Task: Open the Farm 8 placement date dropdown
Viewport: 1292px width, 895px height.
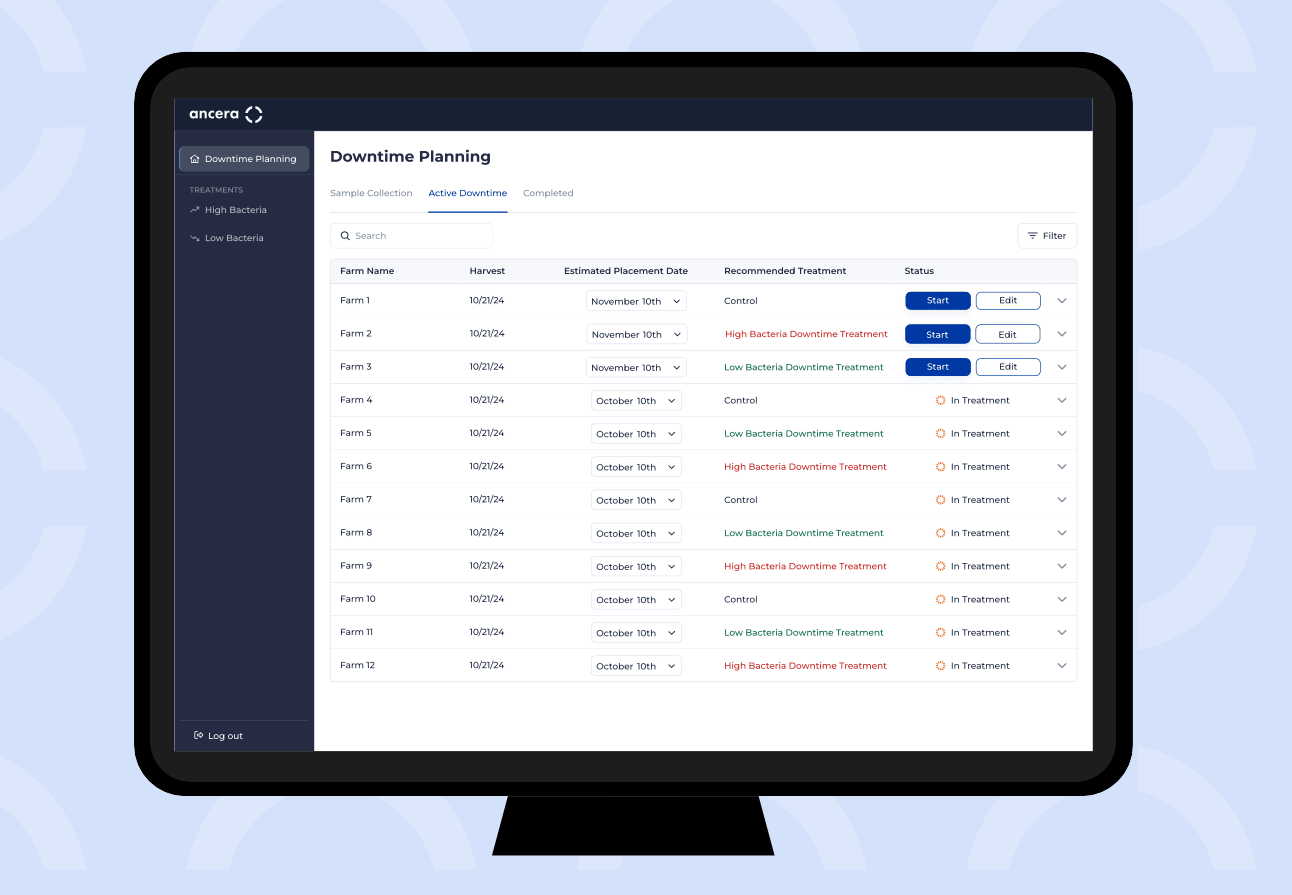Action: point(636,533)
